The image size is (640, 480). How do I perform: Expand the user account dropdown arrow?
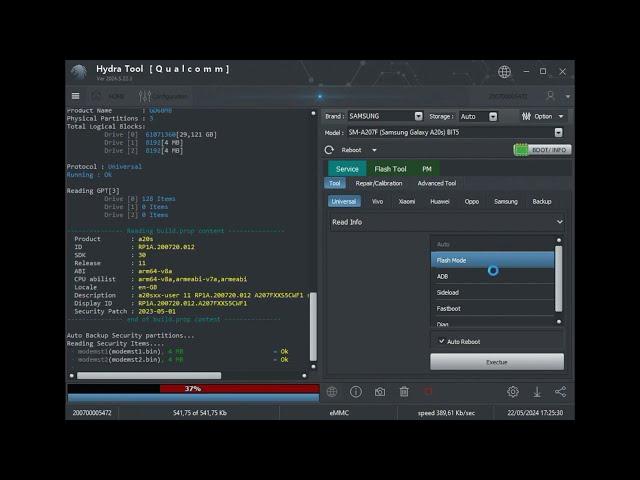[x=567, y=97]
